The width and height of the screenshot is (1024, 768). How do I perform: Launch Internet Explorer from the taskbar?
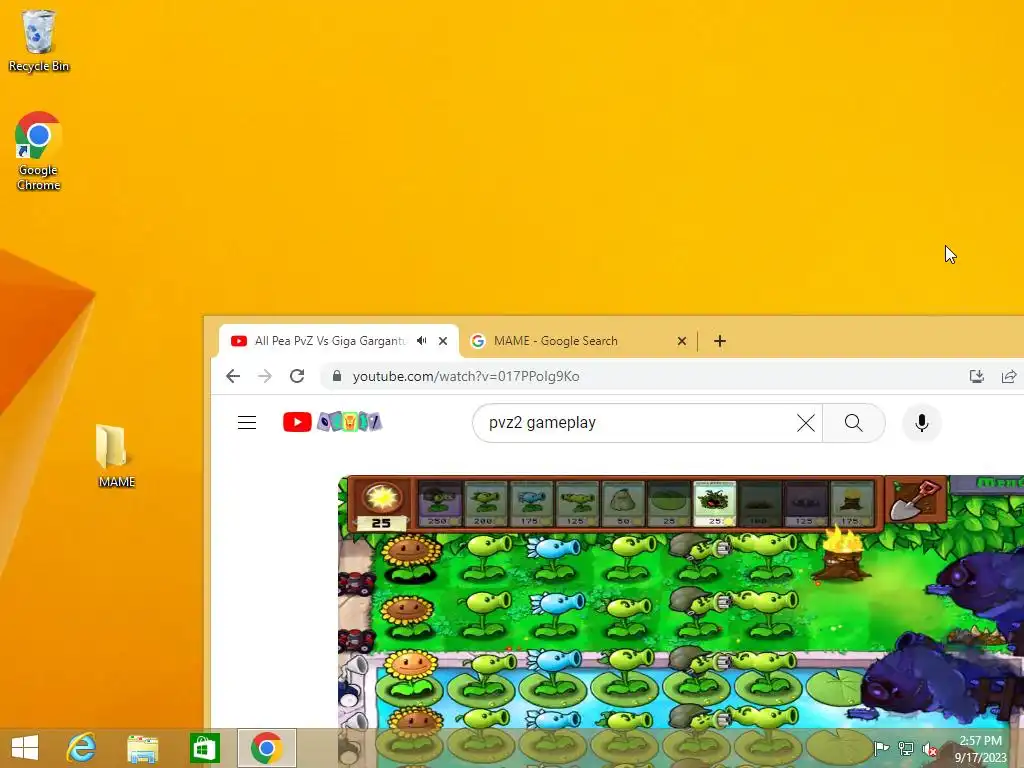click(x=82, y=748)
